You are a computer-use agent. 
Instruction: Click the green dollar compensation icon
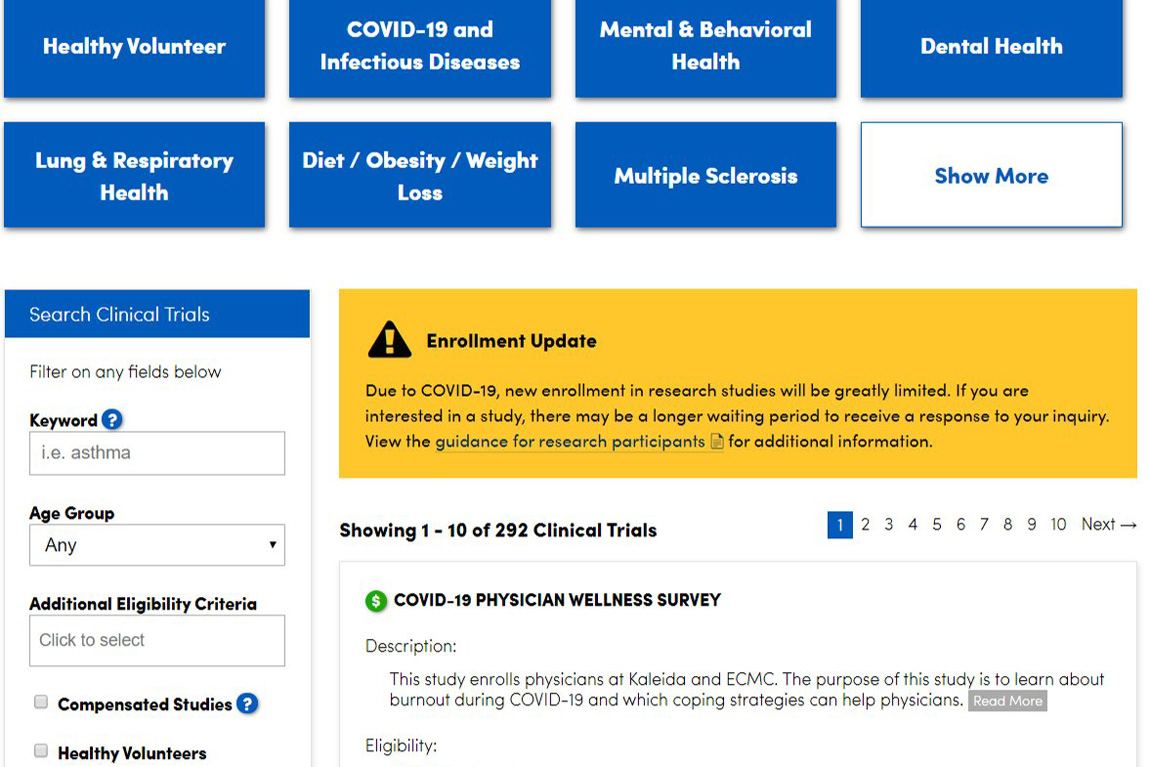click(376, 601)
